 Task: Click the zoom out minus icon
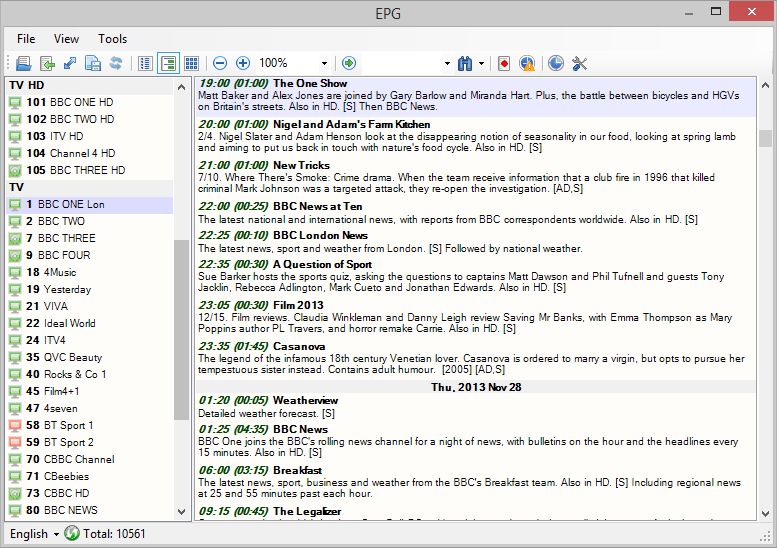(220, 63)
